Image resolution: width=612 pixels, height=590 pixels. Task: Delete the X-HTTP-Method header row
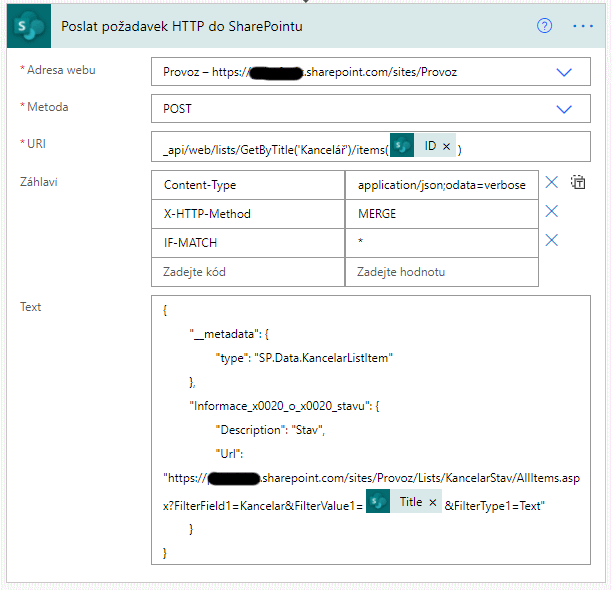tap(552, 211)
